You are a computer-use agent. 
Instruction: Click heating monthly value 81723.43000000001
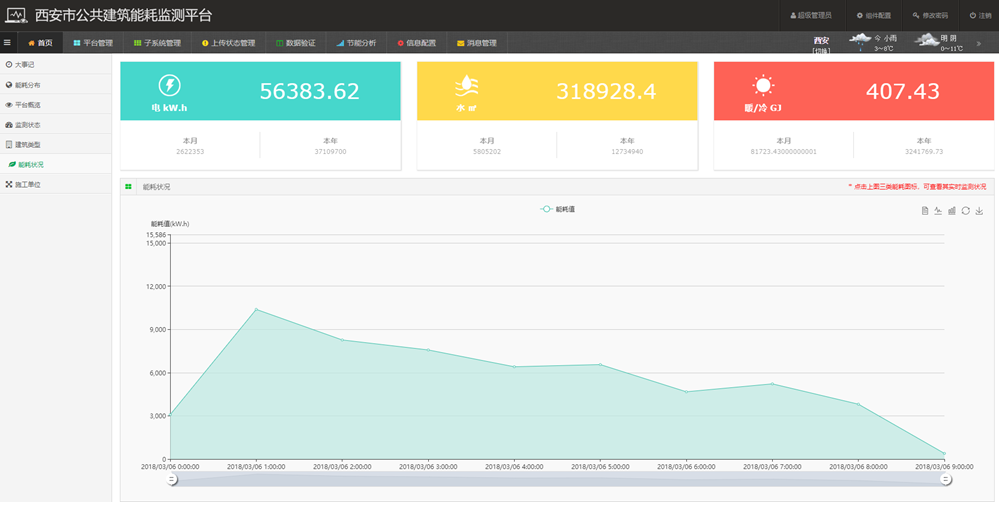click(x=784, y=152)
